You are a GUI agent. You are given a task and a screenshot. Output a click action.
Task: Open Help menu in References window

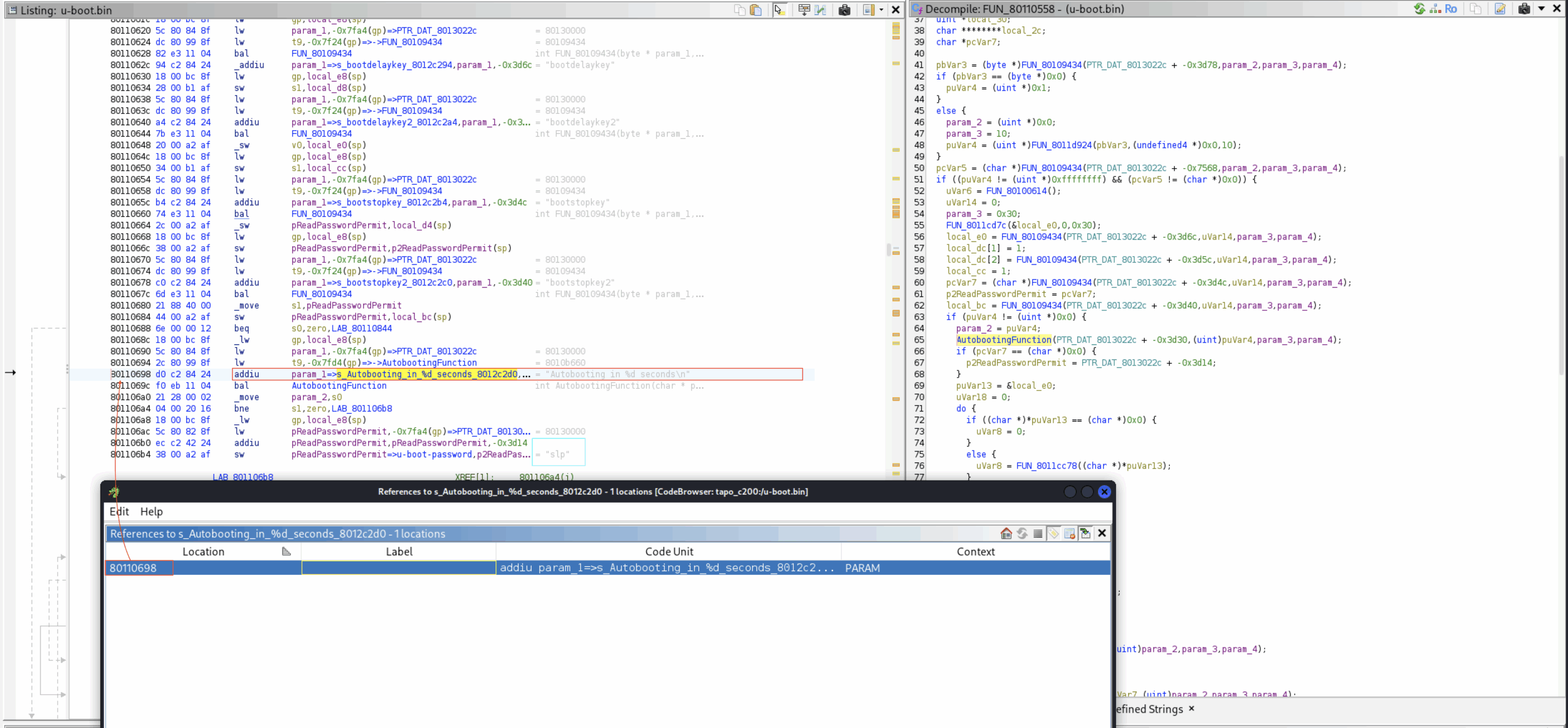tap(151, 512)
